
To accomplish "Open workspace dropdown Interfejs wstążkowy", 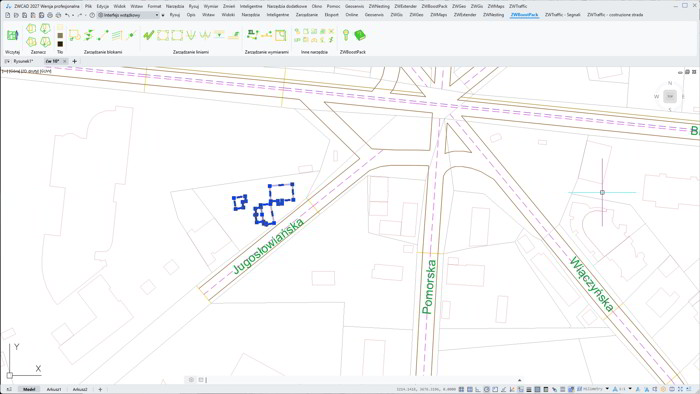I will [129, 15].
